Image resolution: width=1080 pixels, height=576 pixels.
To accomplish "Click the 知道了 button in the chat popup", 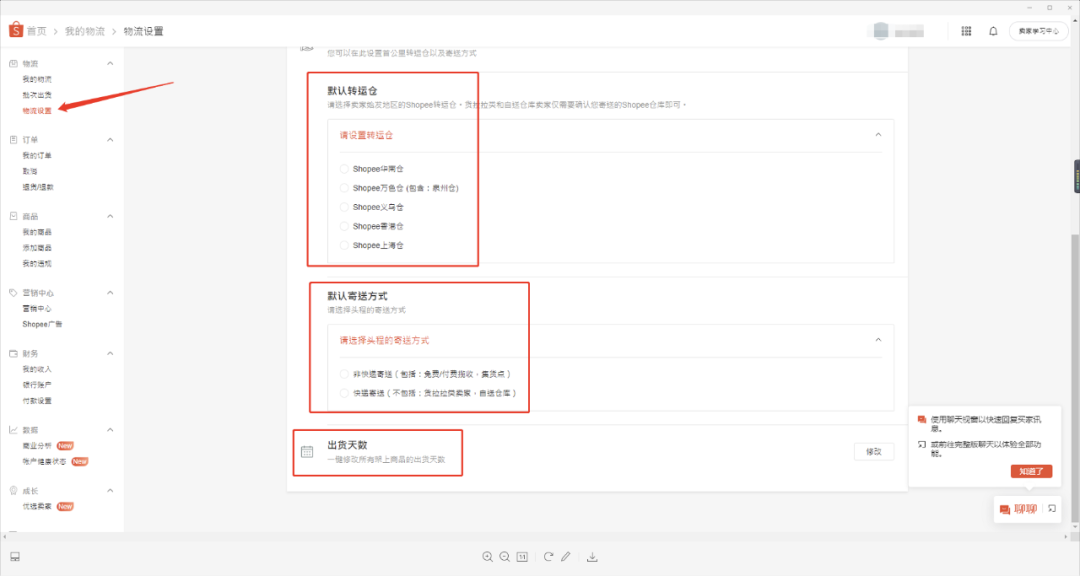I will pos(1031,471).
